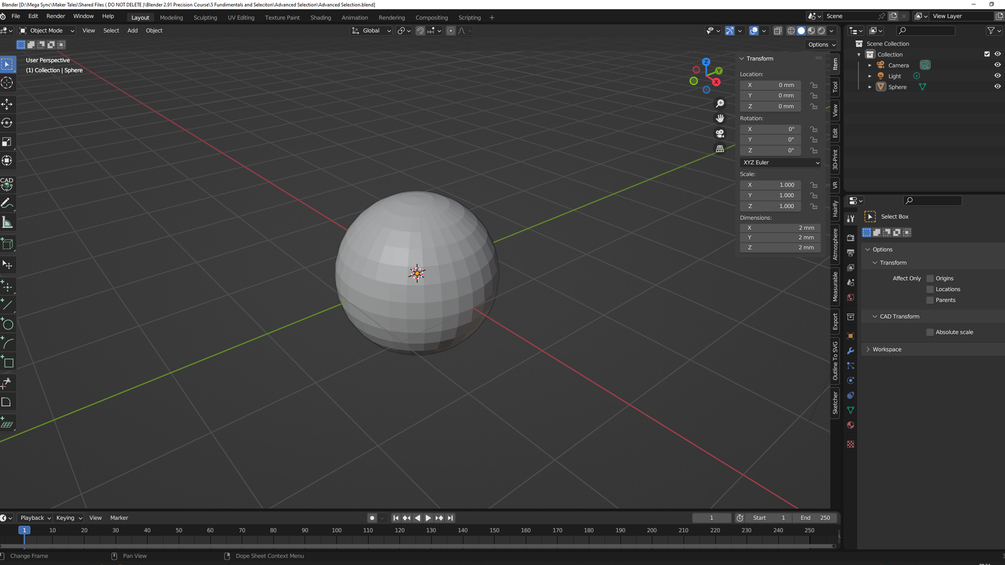This screenshot has width=1005, height=565.
Task: Hide the Sphere in outliner
Action: point(997,86)
